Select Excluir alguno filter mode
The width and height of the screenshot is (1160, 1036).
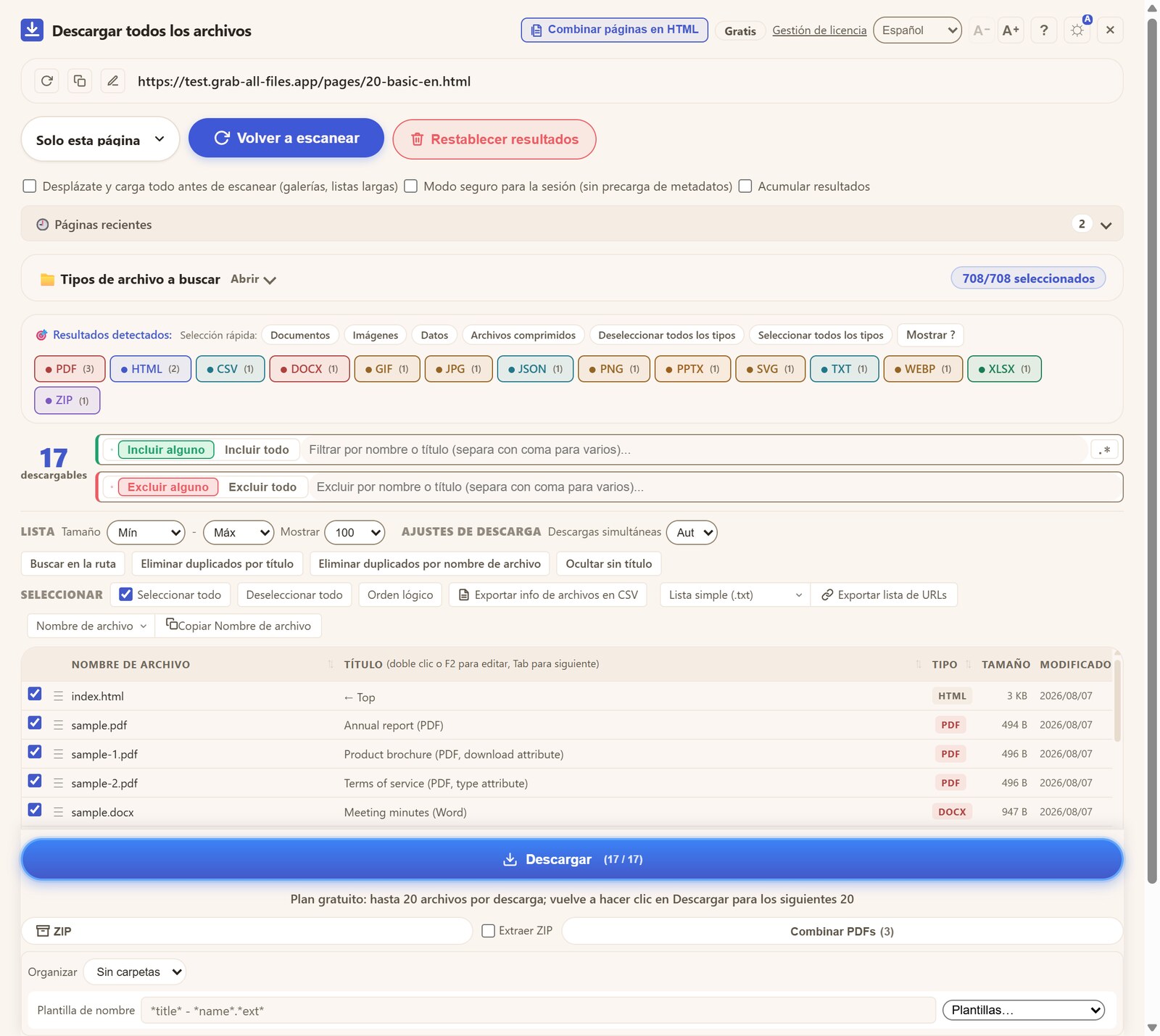pos(168,487)
